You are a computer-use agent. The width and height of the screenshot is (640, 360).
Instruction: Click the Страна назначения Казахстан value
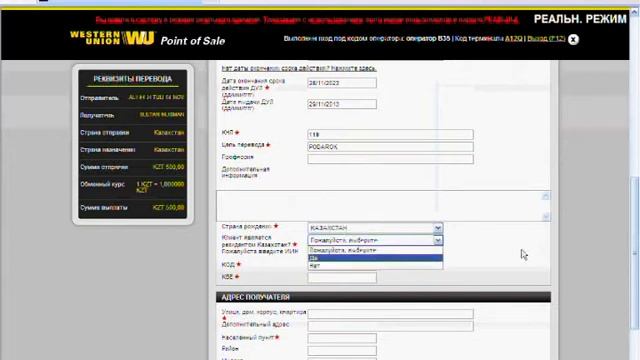169,150
